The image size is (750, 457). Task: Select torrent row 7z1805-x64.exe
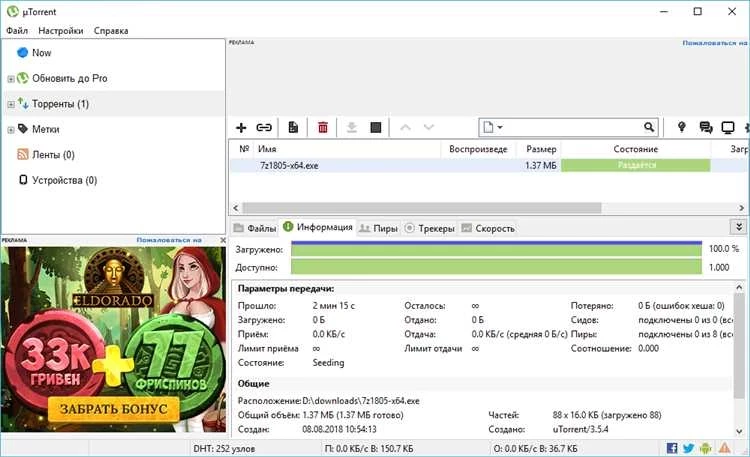click(x=489, y=165)
